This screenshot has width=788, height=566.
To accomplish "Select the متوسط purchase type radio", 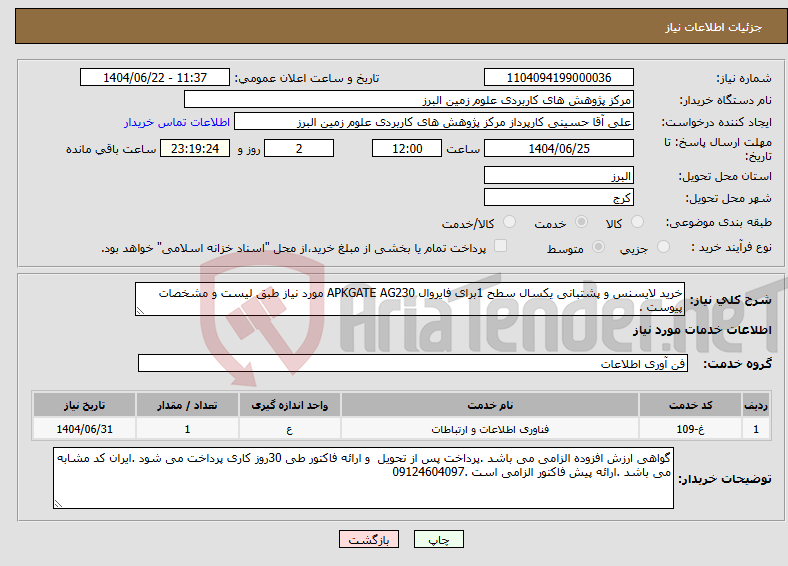I will [x=599, y=246].
